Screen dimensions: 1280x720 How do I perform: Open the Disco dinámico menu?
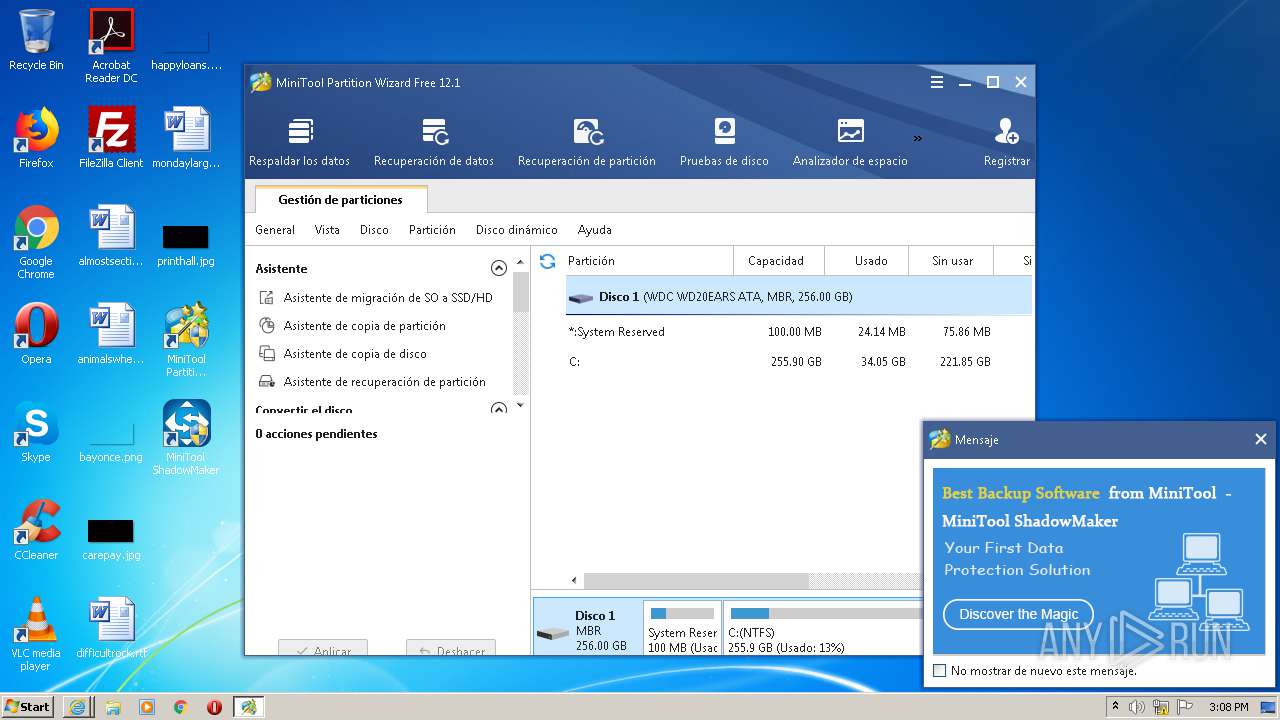[517, 230]
